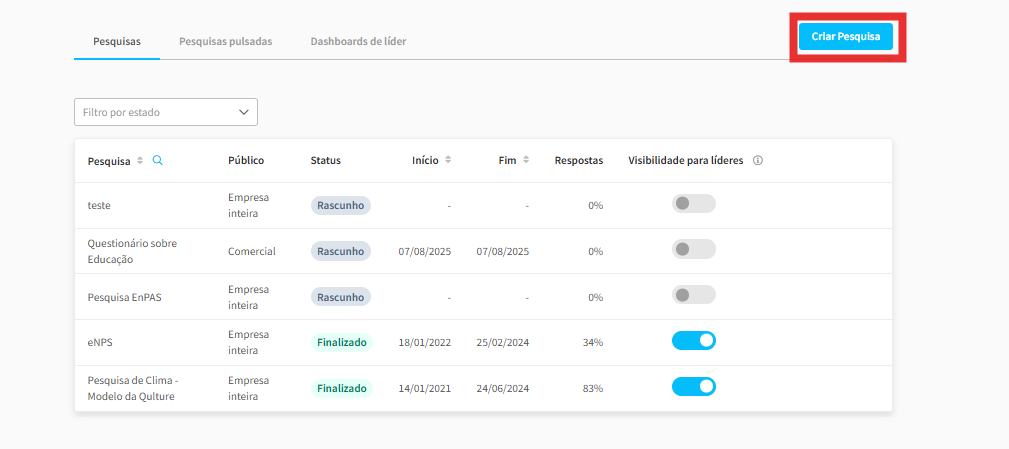Click the 83% response rate
The height and width of the screenshot is (449, 1009).
(593, 389)
